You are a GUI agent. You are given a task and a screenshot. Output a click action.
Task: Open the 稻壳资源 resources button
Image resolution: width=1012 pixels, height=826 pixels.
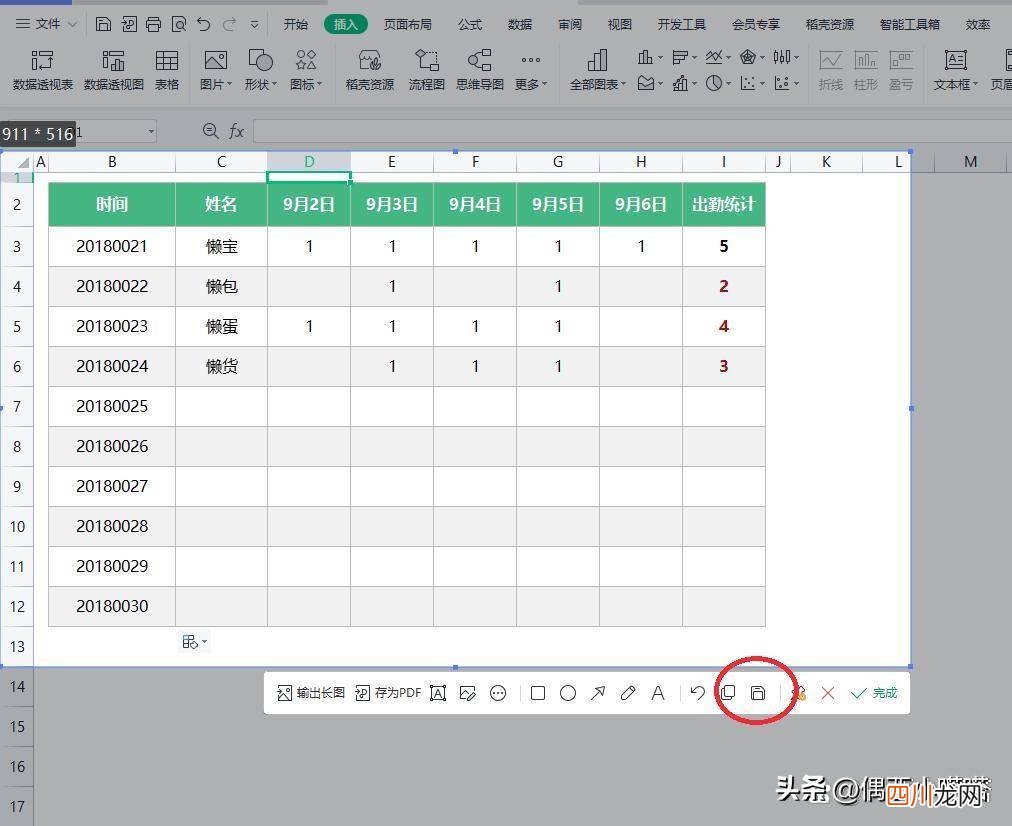click(x=370, y=70)
